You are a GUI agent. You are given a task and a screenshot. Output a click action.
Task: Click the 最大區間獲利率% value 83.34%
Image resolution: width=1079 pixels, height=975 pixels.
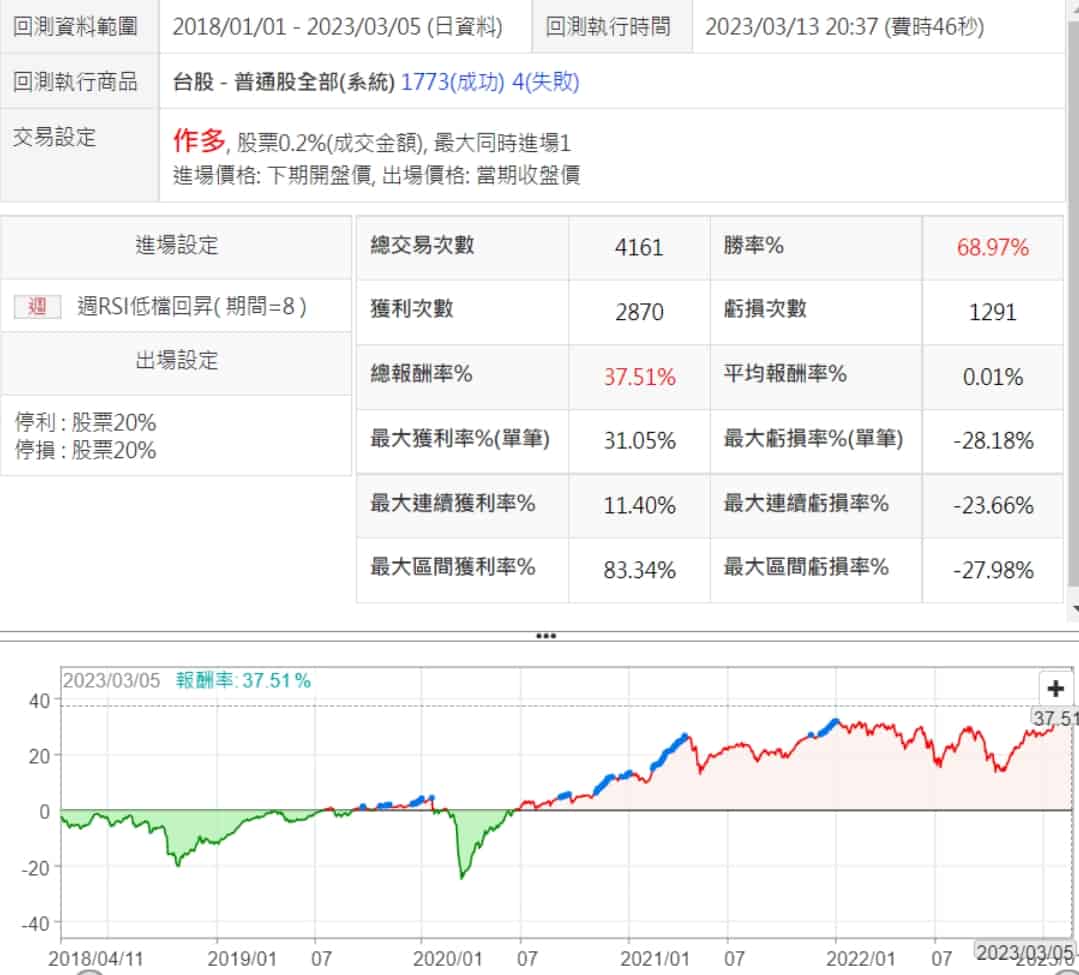click(x=639, y=570)
